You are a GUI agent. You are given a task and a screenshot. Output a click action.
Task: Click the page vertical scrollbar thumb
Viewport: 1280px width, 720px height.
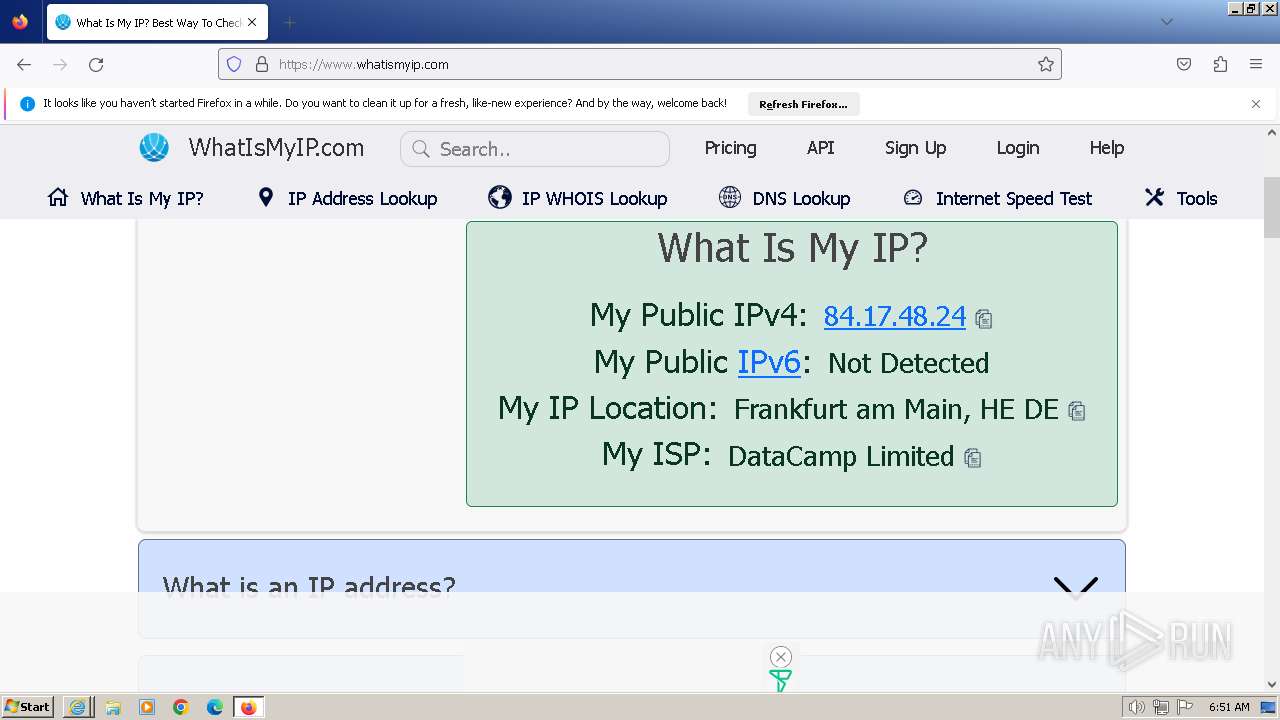coord(1272,207)
